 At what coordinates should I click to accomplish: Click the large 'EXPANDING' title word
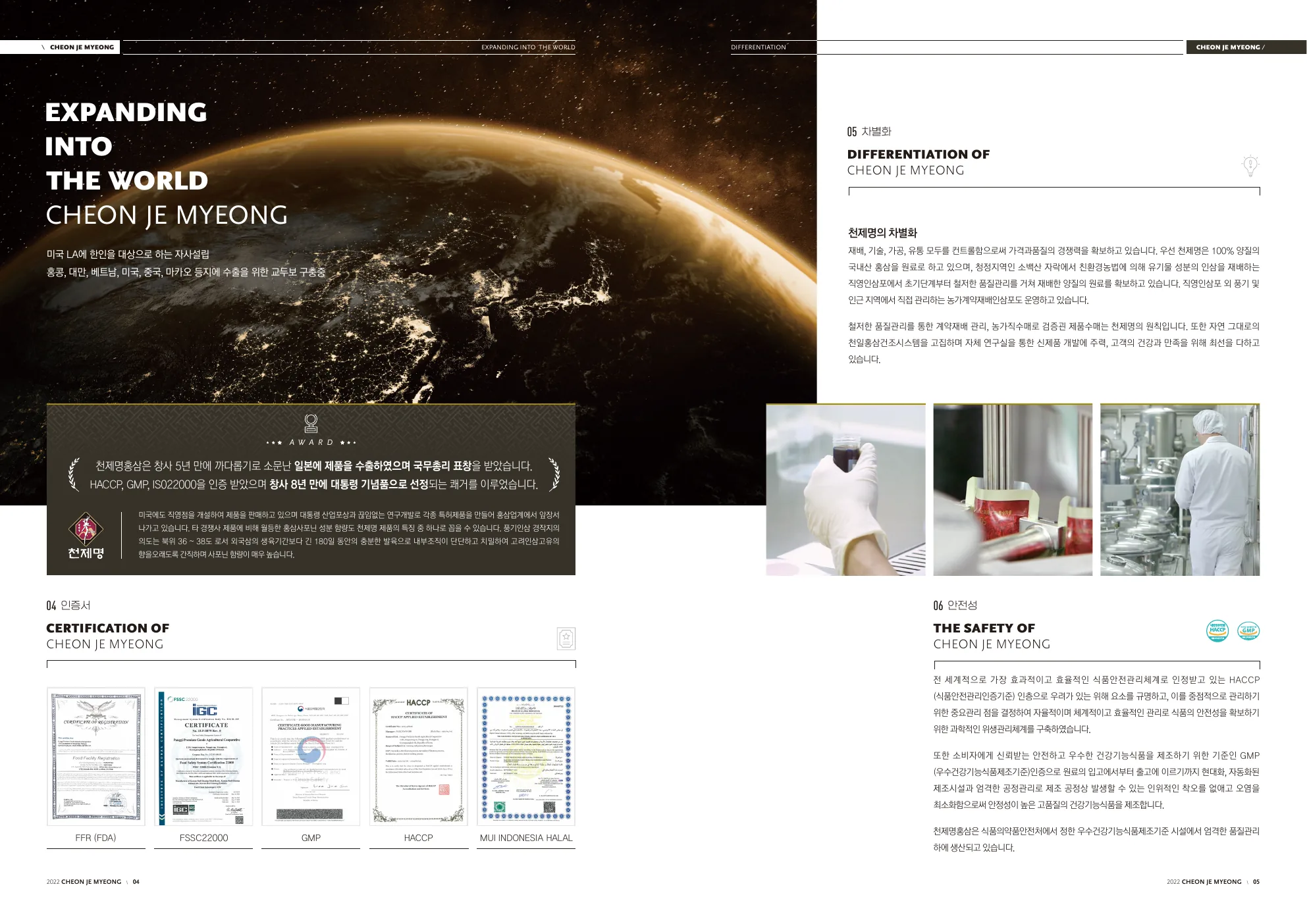126,113
